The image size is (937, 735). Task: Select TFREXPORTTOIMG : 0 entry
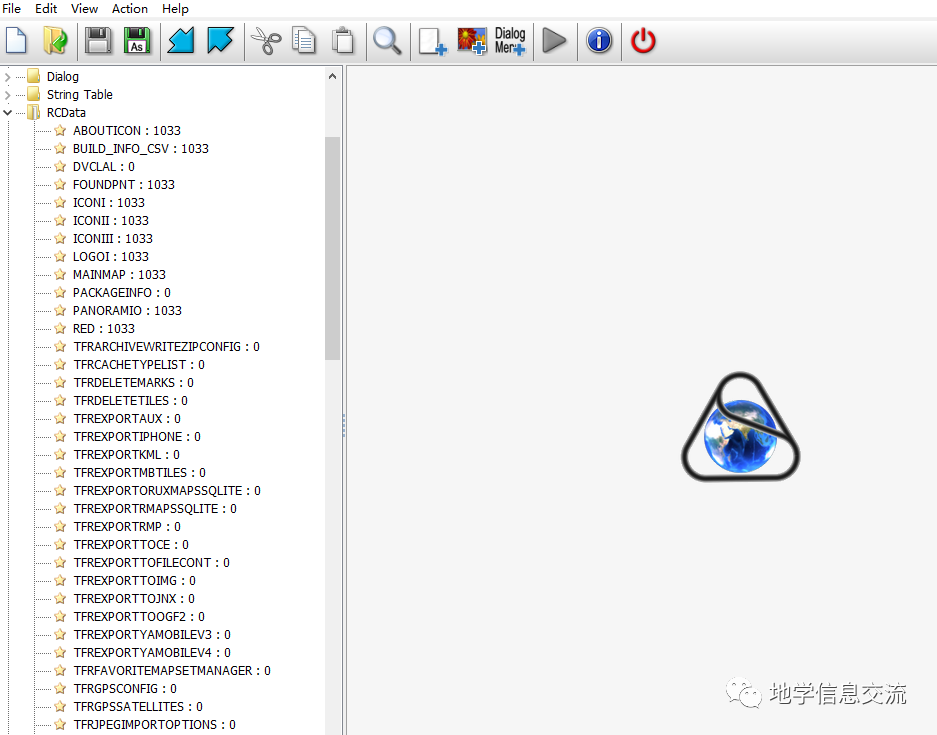pos(134,580)
